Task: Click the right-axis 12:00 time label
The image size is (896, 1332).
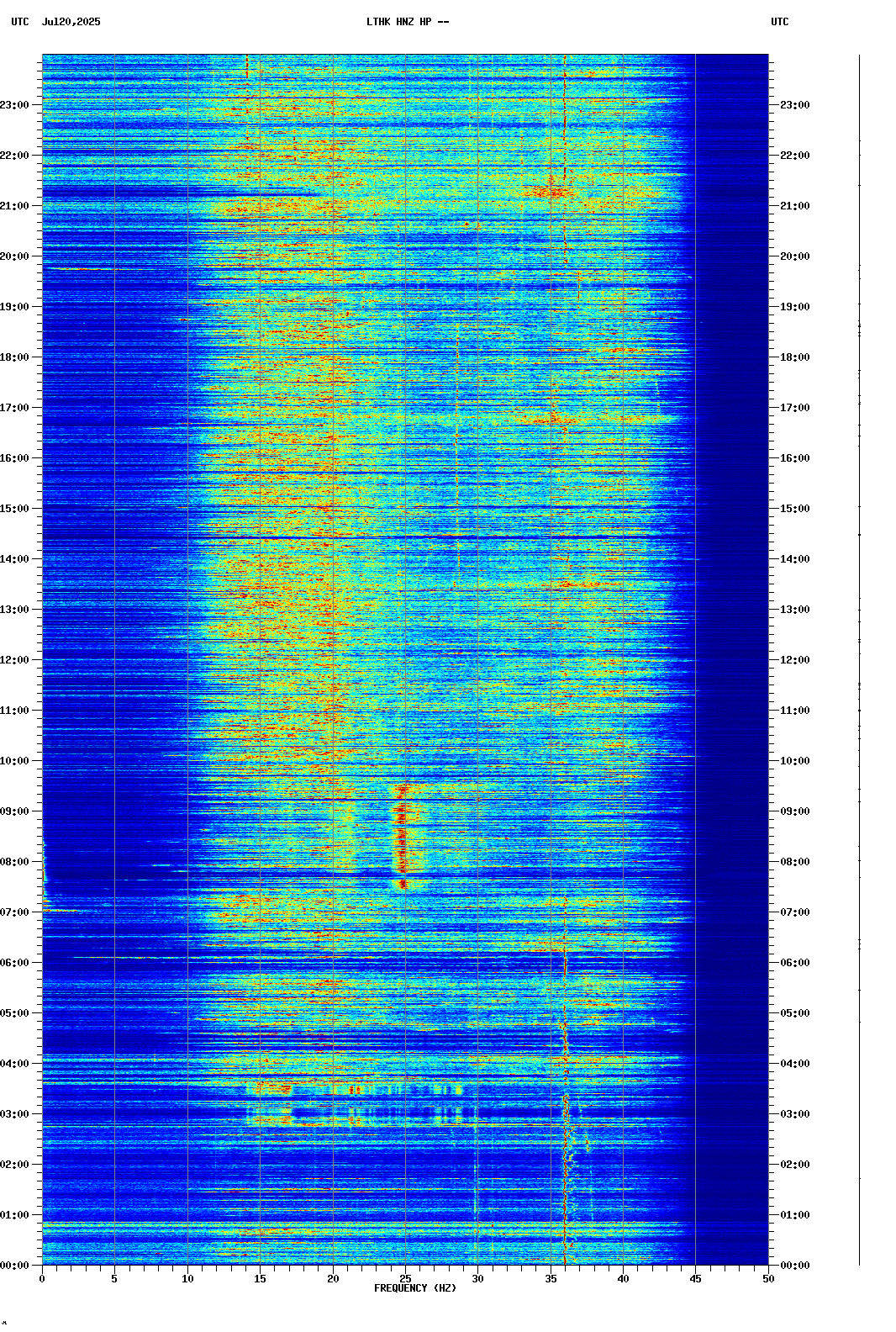Action: 795,660
